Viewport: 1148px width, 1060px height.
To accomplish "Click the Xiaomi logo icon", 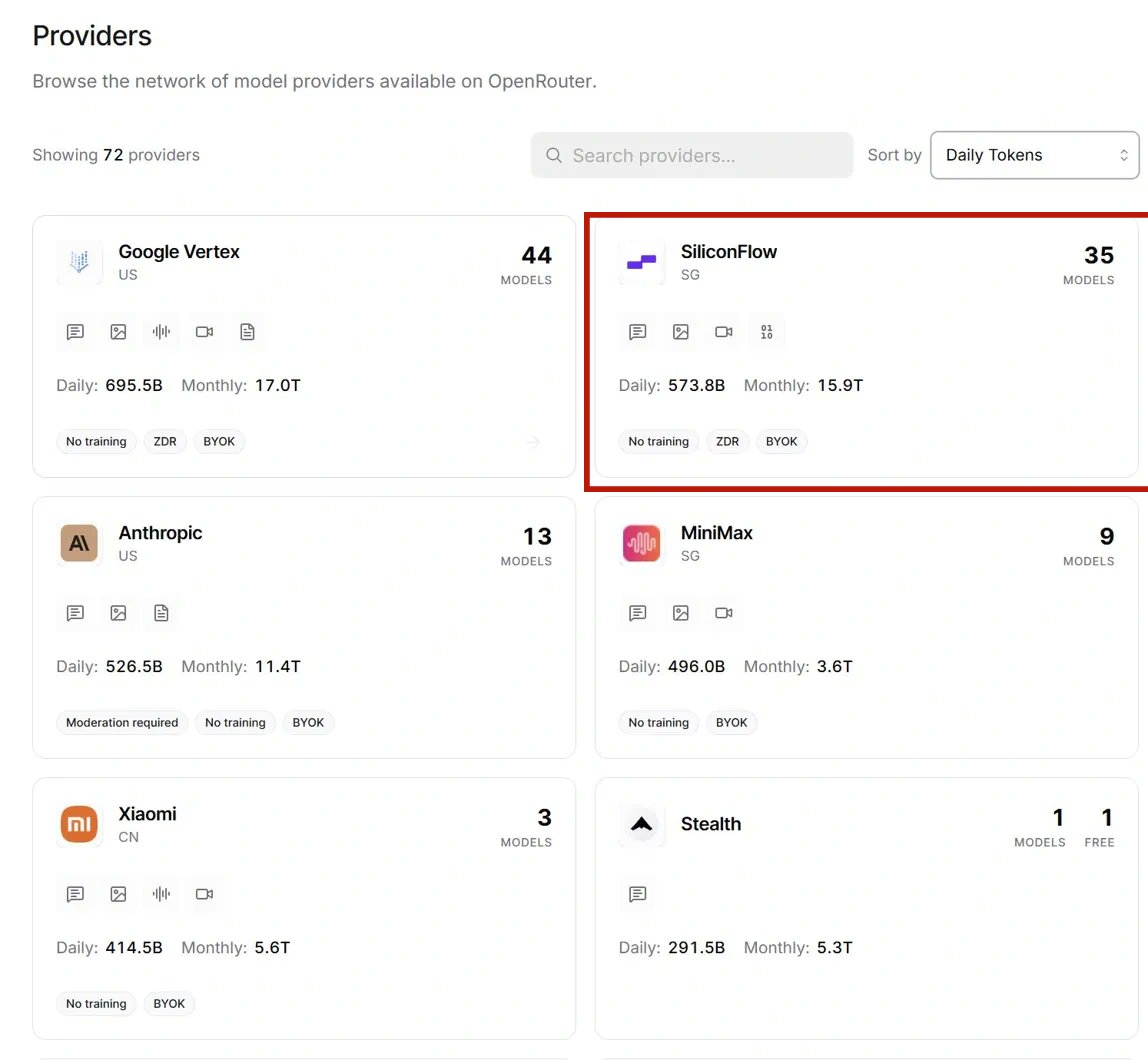I will pos(79,824).
